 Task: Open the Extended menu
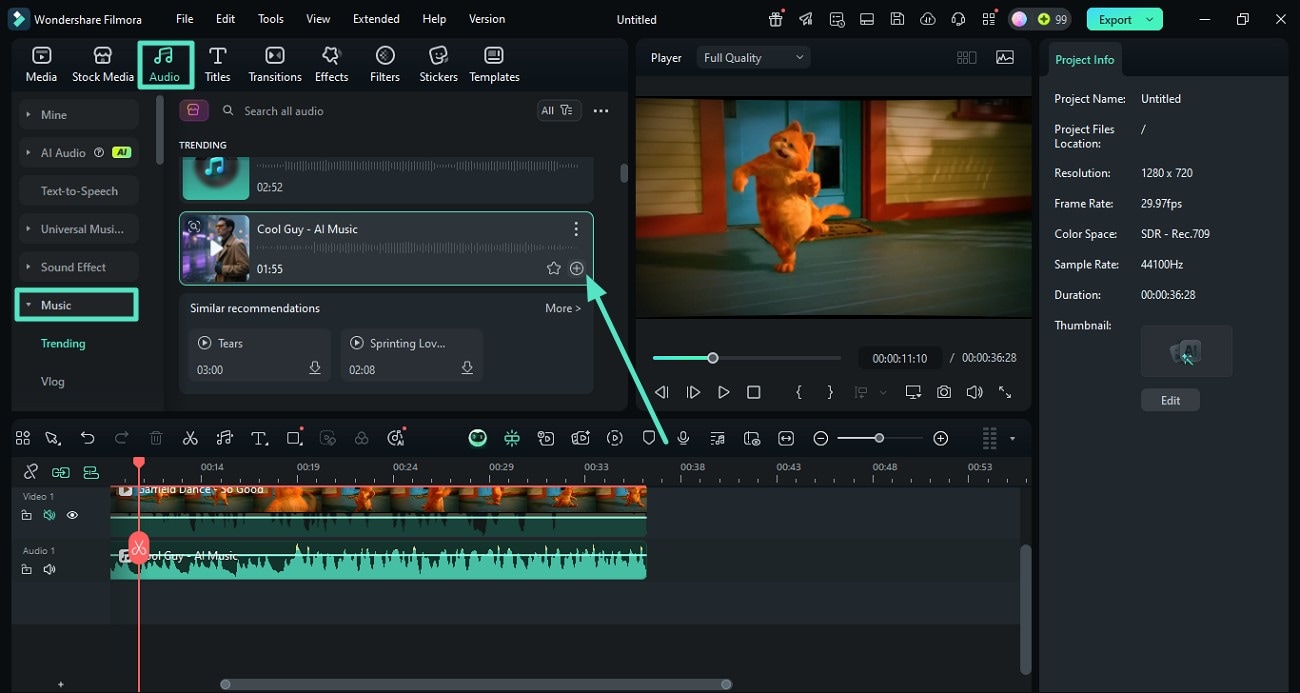click(x=376, y=19)
